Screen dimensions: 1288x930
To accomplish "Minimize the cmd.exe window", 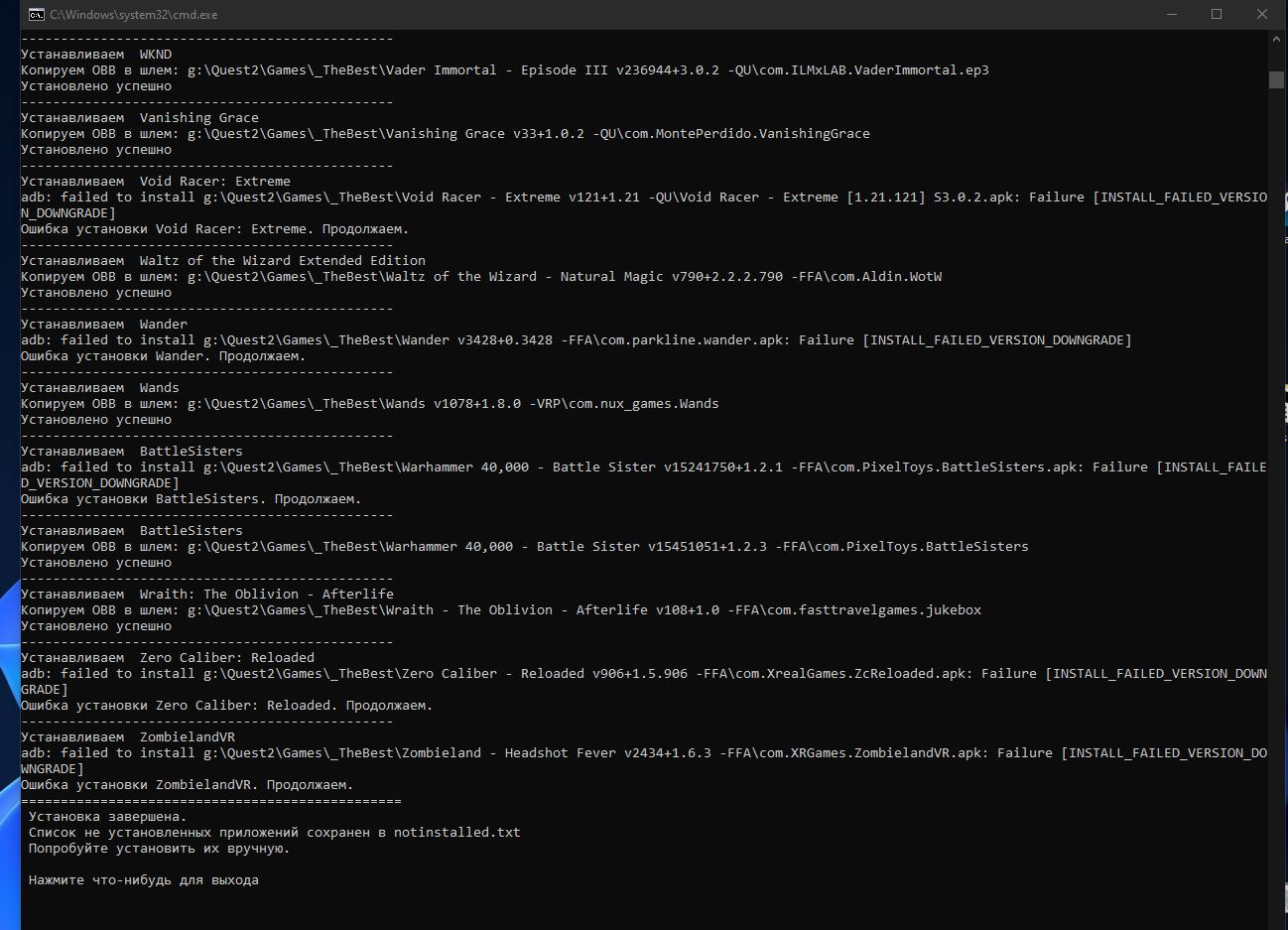I will tap(1172, 14).
